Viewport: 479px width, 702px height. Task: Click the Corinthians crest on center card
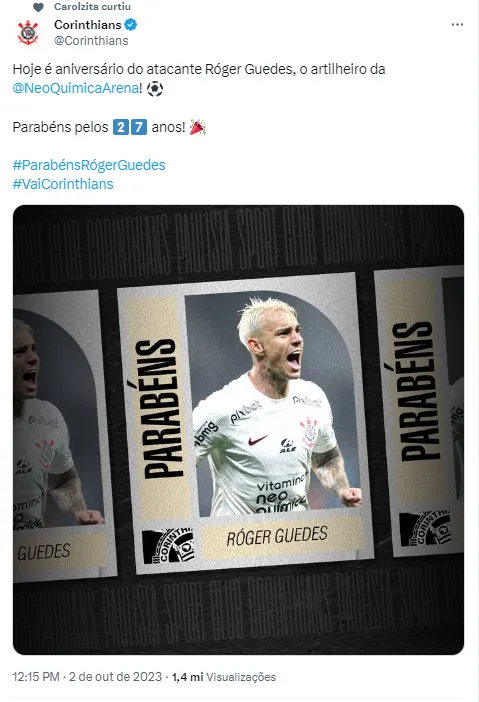pyautogui.click(x=169, y=546)
